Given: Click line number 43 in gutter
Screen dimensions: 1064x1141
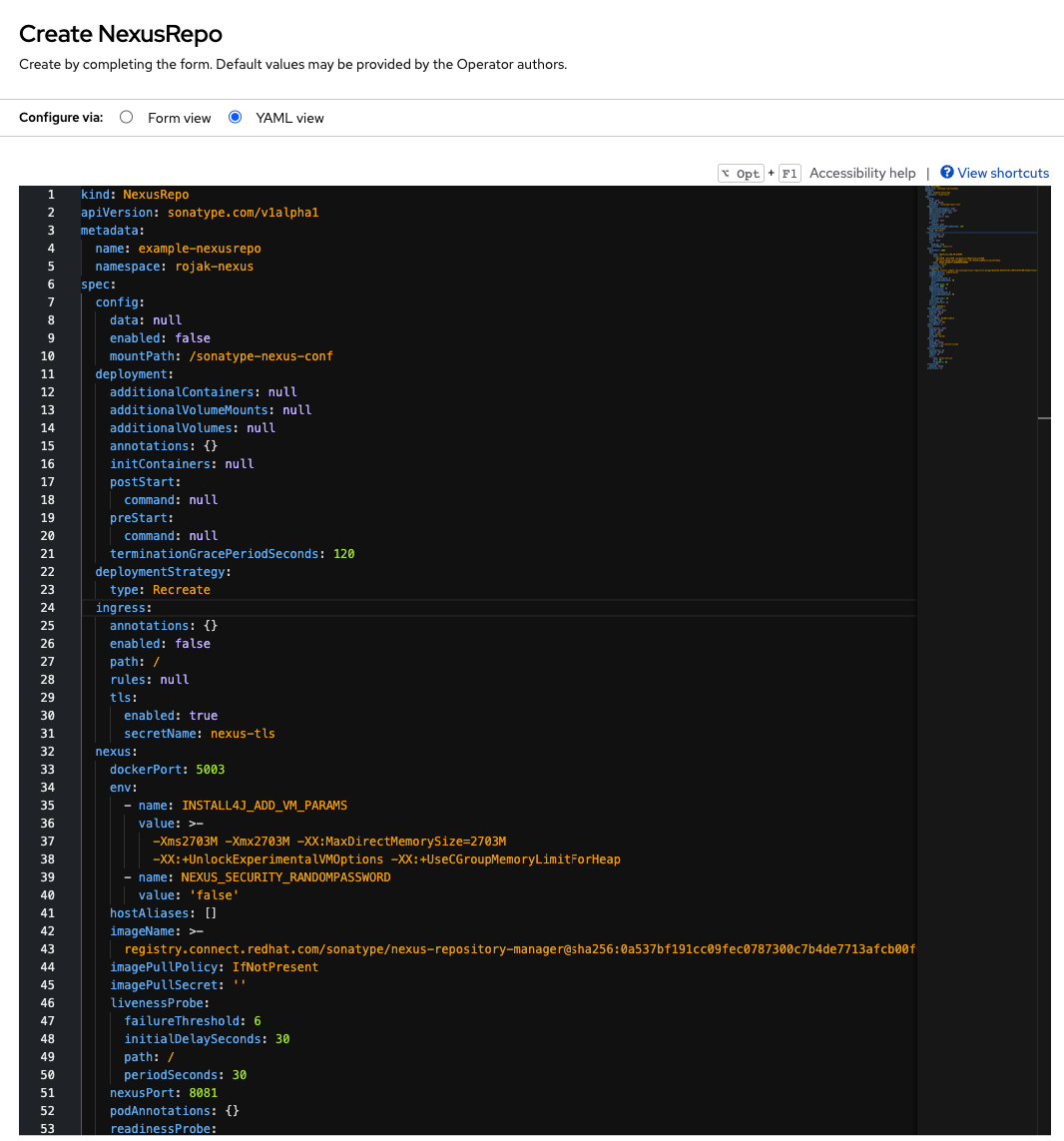Looking at the screenshot, I should [x=47, y=949].
